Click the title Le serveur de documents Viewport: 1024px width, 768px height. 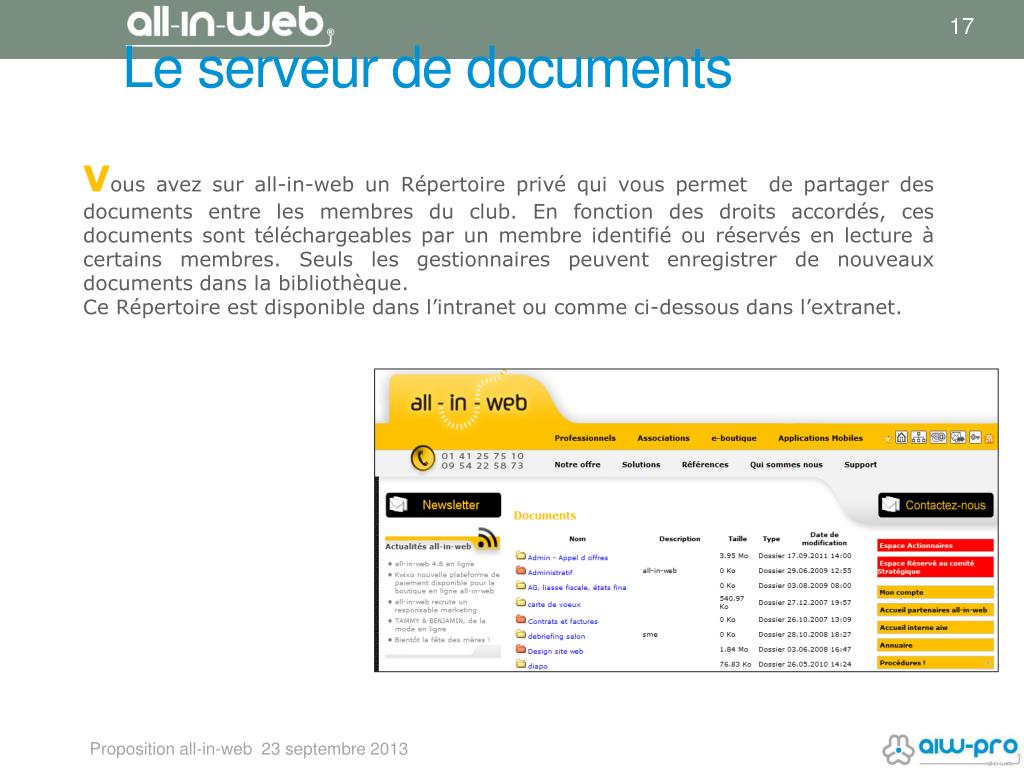point(428,68)
